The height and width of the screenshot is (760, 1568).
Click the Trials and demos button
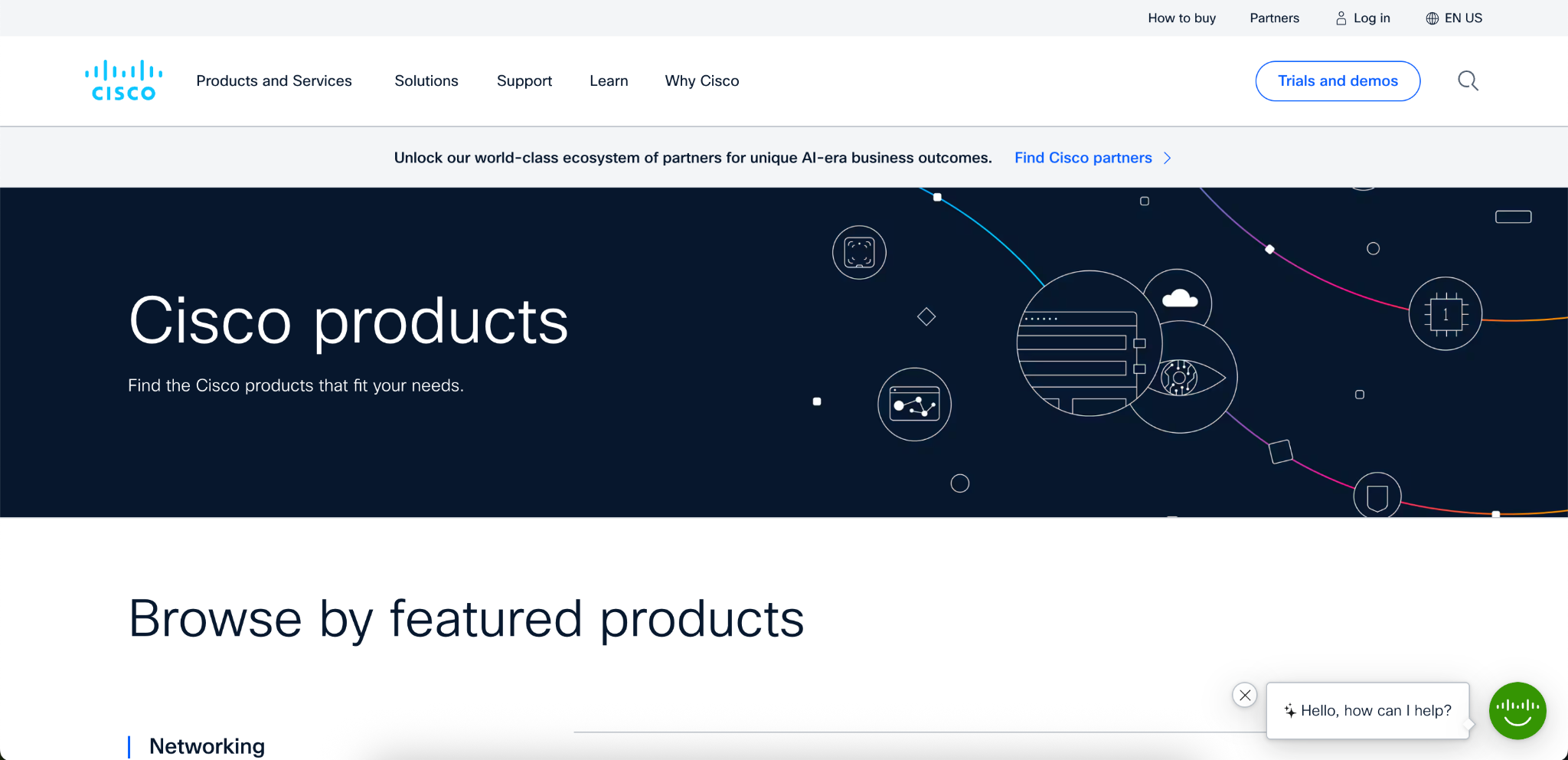1338,80
